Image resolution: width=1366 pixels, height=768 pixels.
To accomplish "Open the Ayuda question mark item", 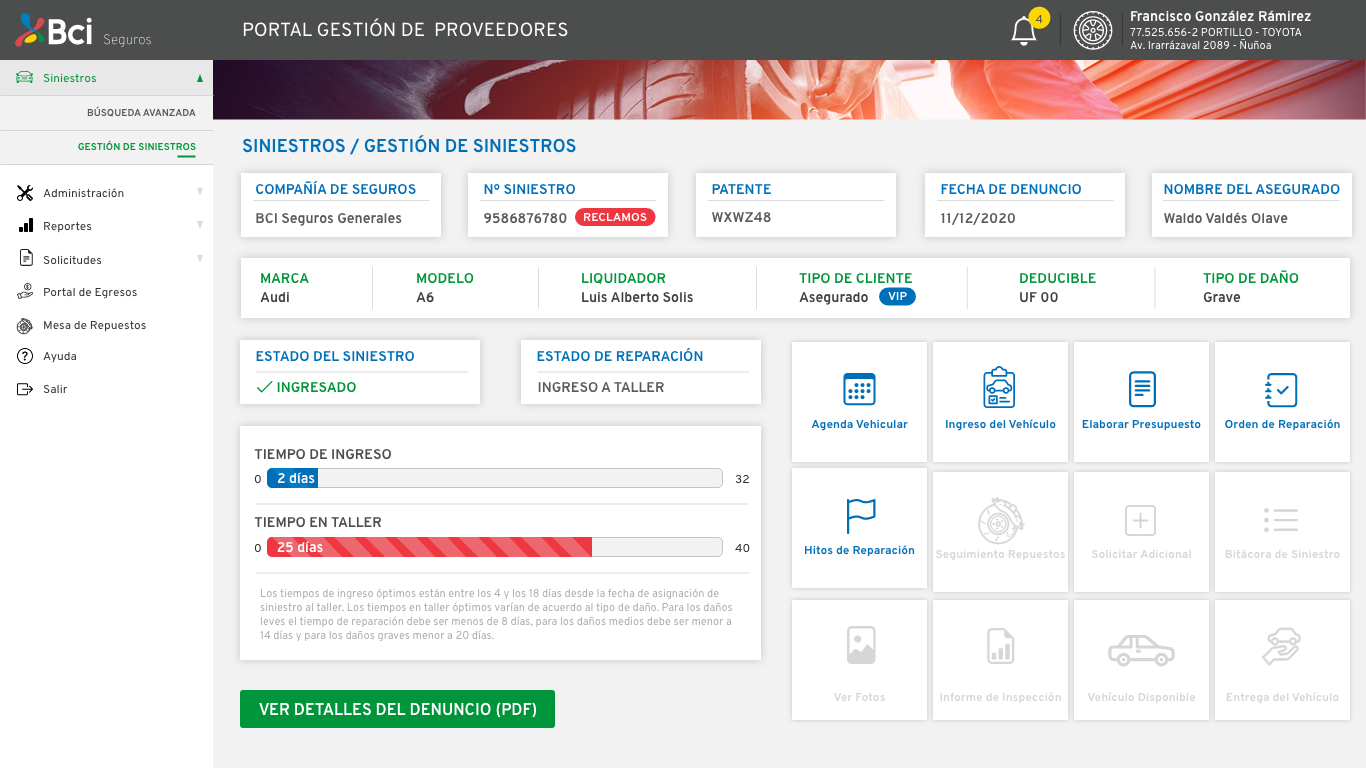I will [x=60, y=356].
